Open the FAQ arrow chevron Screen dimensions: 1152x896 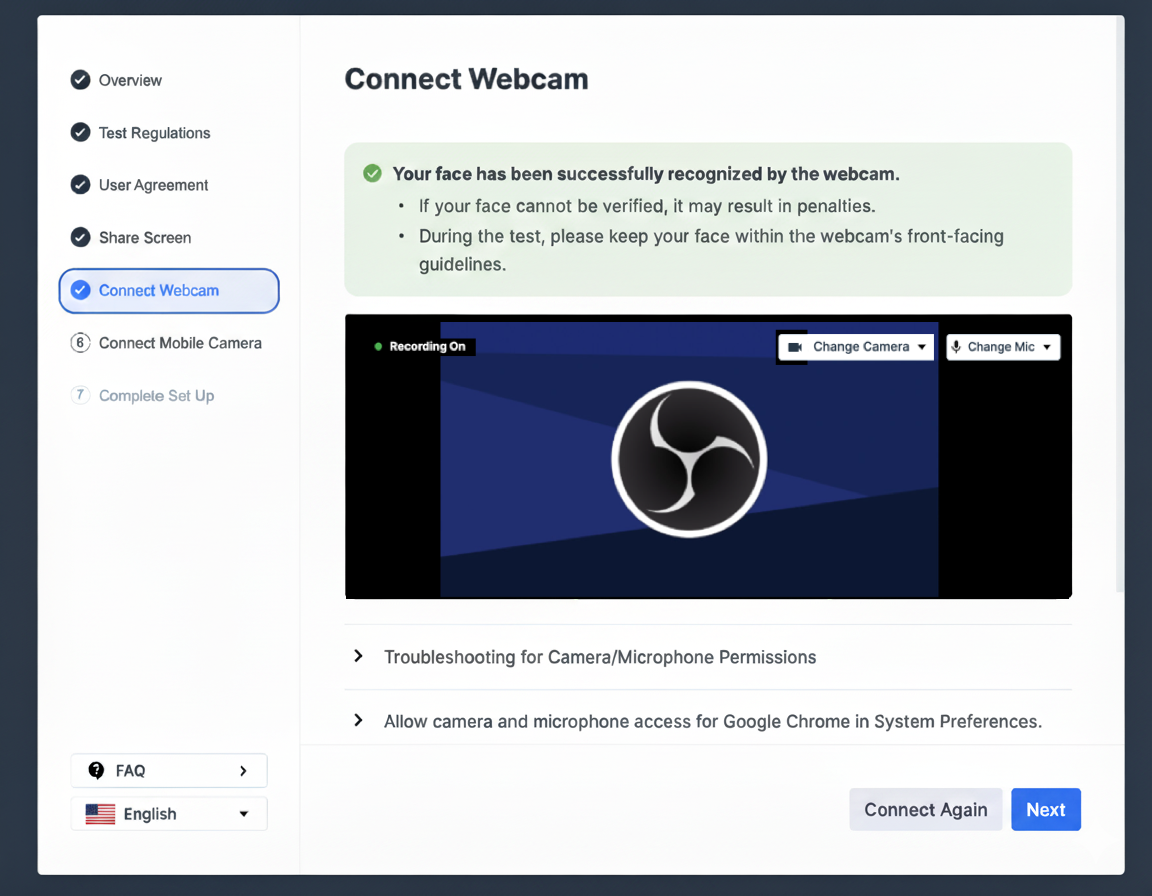point(243,770)
